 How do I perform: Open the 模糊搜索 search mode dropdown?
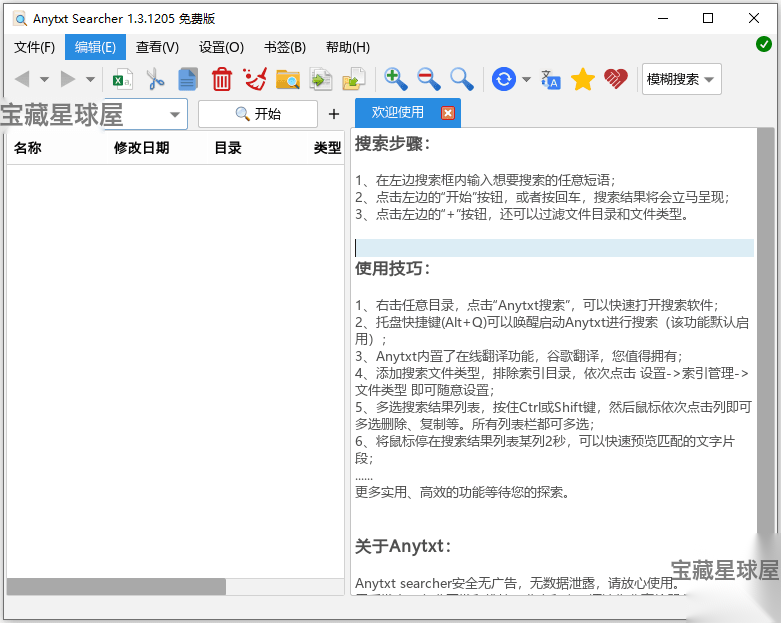[x=681, y=79]
